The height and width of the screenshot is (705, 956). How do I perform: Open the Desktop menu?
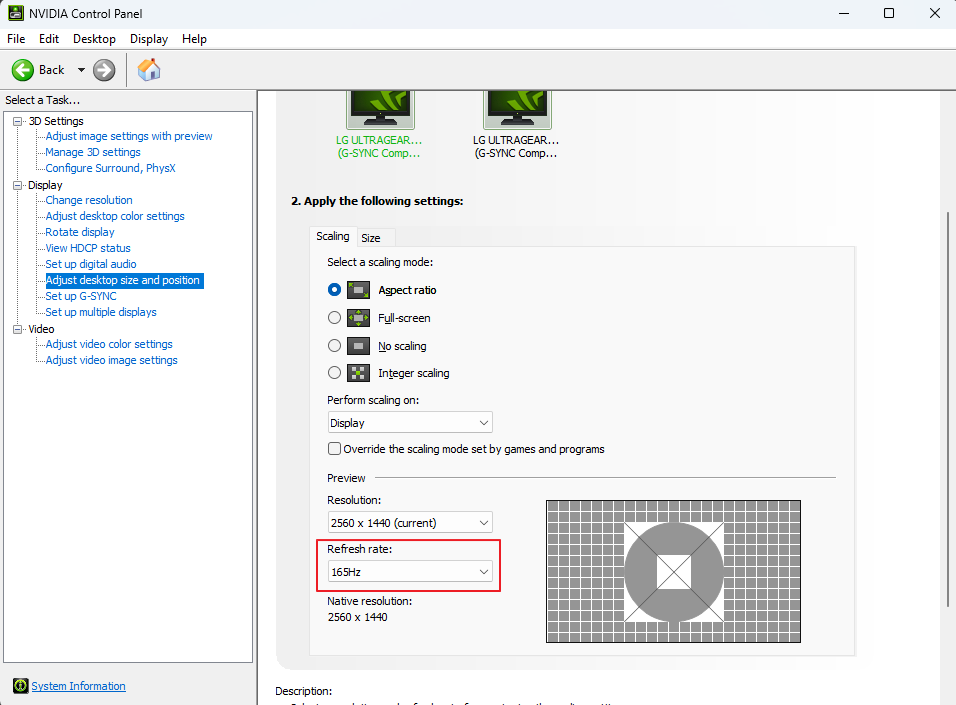click(x=95, y=39)
